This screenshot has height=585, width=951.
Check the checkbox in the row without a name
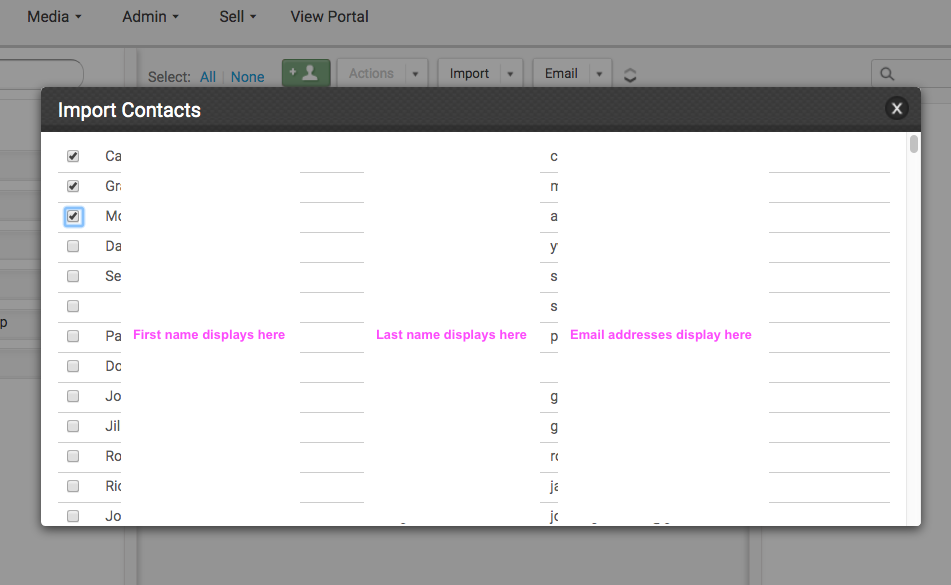pyautogui.click(x=73, y=306)
